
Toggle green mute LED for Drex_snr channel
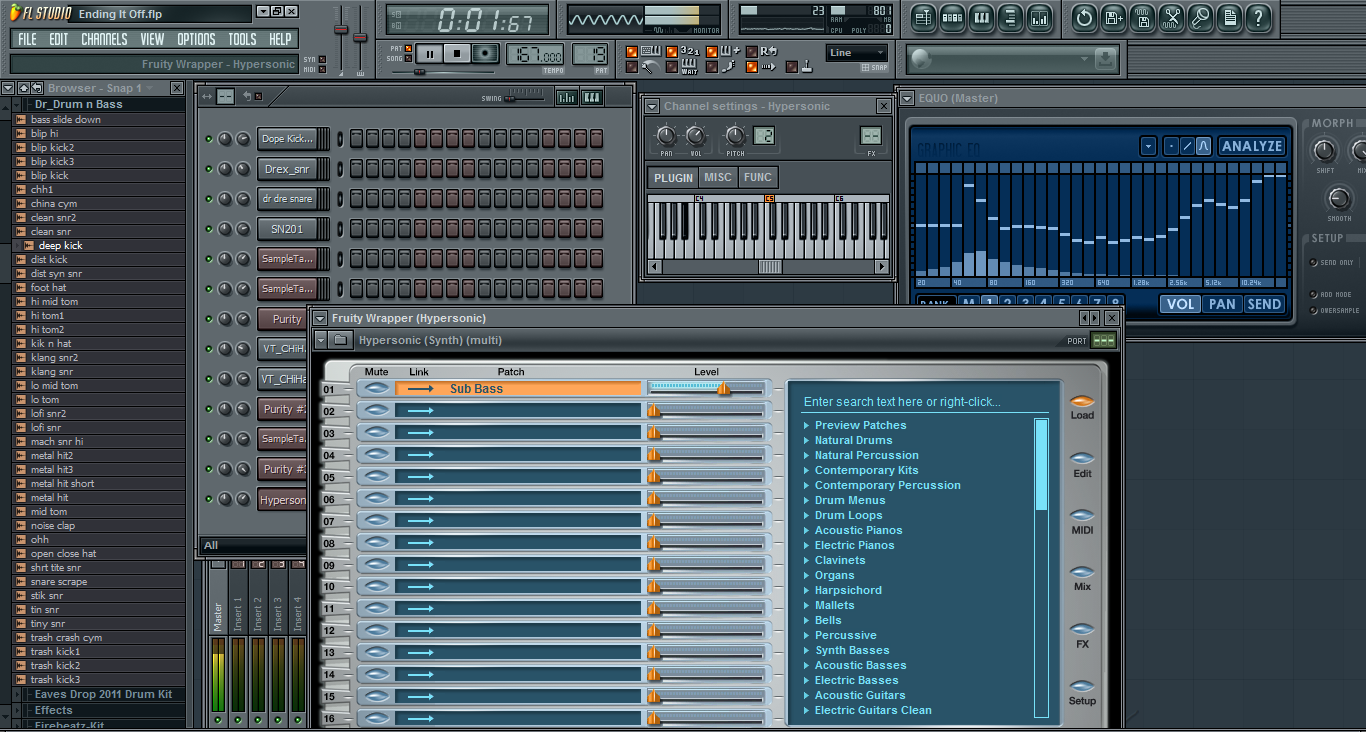pyautogui.click(x=209, y=169)
